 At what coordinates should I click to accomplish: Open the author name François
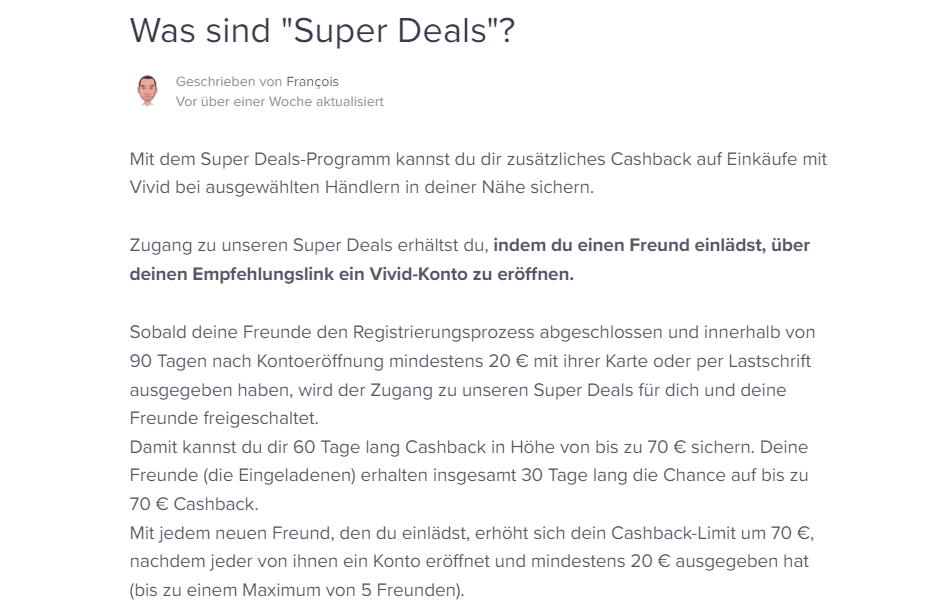[312, 82]
